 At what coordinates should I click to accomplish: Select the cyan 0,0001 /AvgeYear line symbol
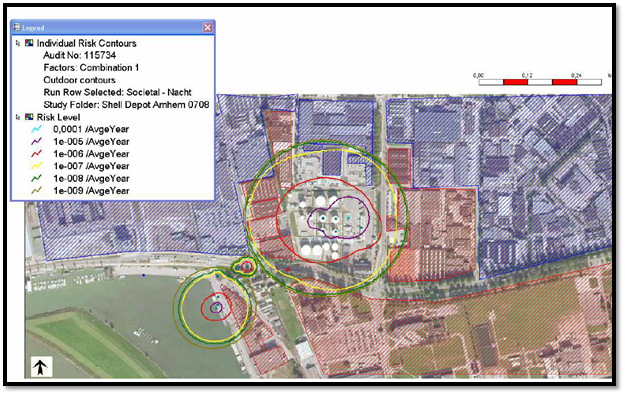pos(37,129)
